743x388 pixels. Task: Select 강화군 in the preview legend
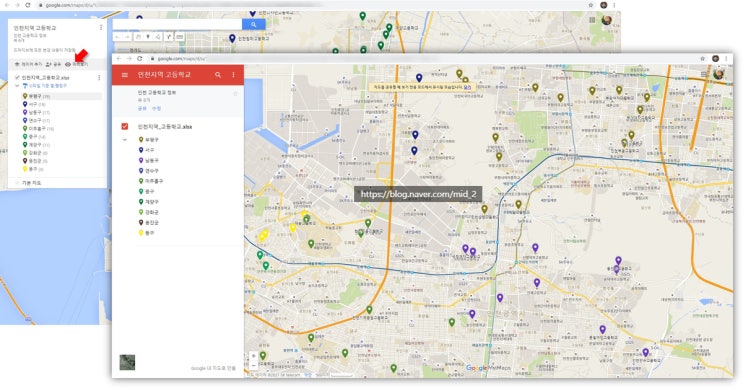point(149,212)
